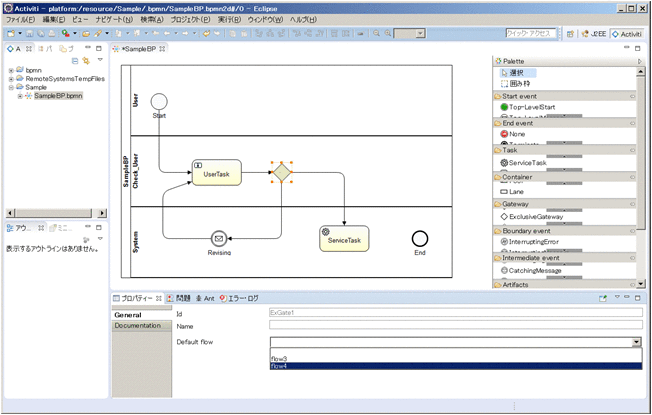This screenshot has height=415, width=652.
Task: Click the None end event tool
Action: tap(516, 134)
